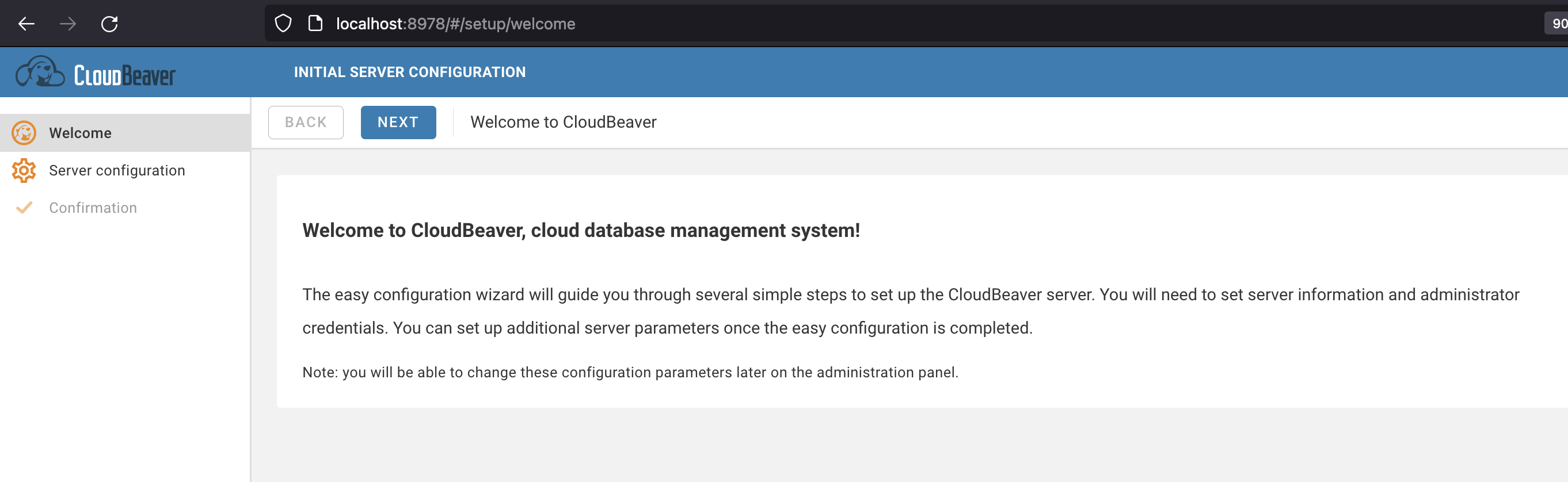Click the browser back arrow
This screenshot has height=482, width=1568.
pos(26,24)
